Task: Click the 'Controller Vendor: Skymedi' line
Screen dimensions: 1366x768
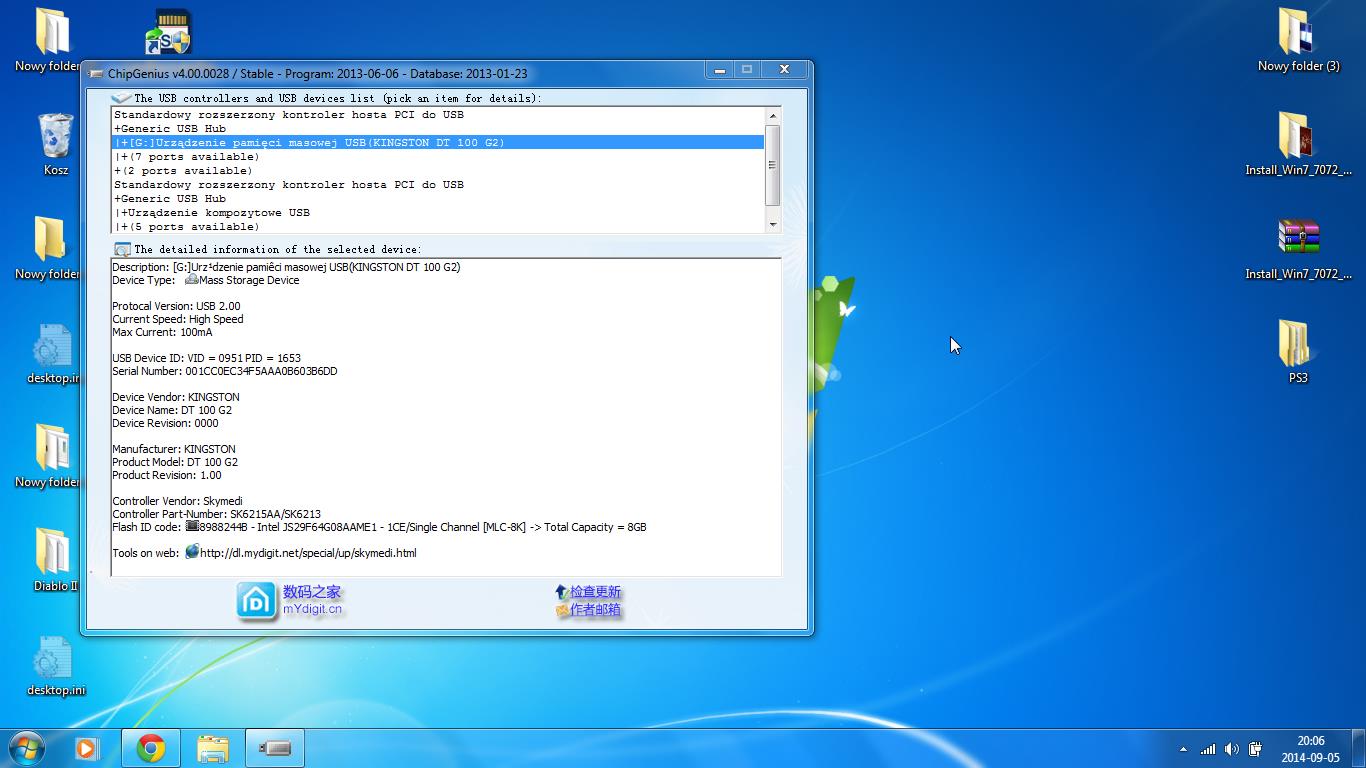Action: [x=177, y=501]
